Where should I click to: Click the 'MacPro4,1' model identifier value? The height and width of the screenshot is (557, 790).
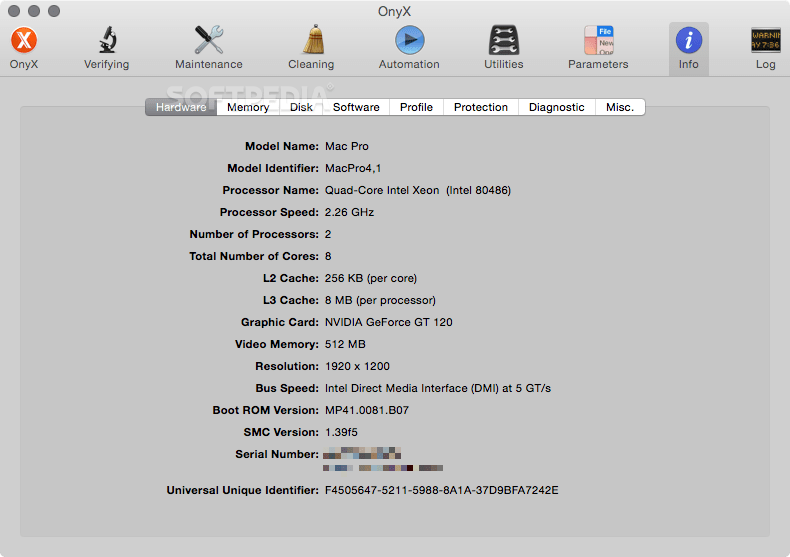tap(353, 168)
